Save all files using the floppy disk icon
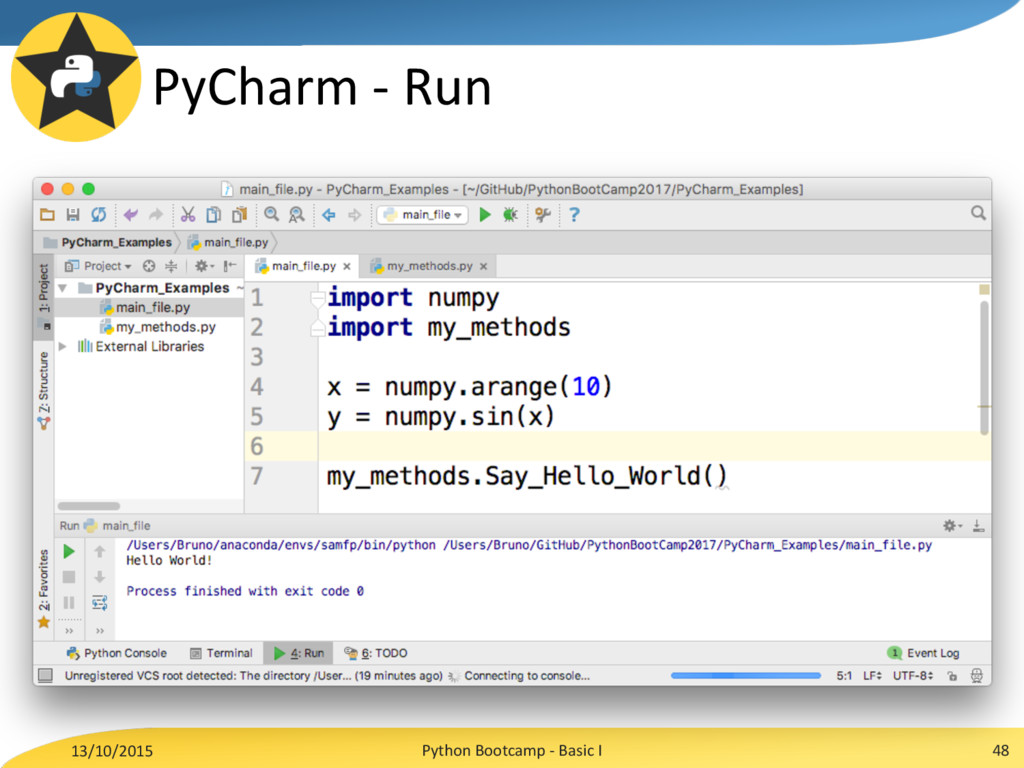1024x768 pixels. [x=73, y=215]
